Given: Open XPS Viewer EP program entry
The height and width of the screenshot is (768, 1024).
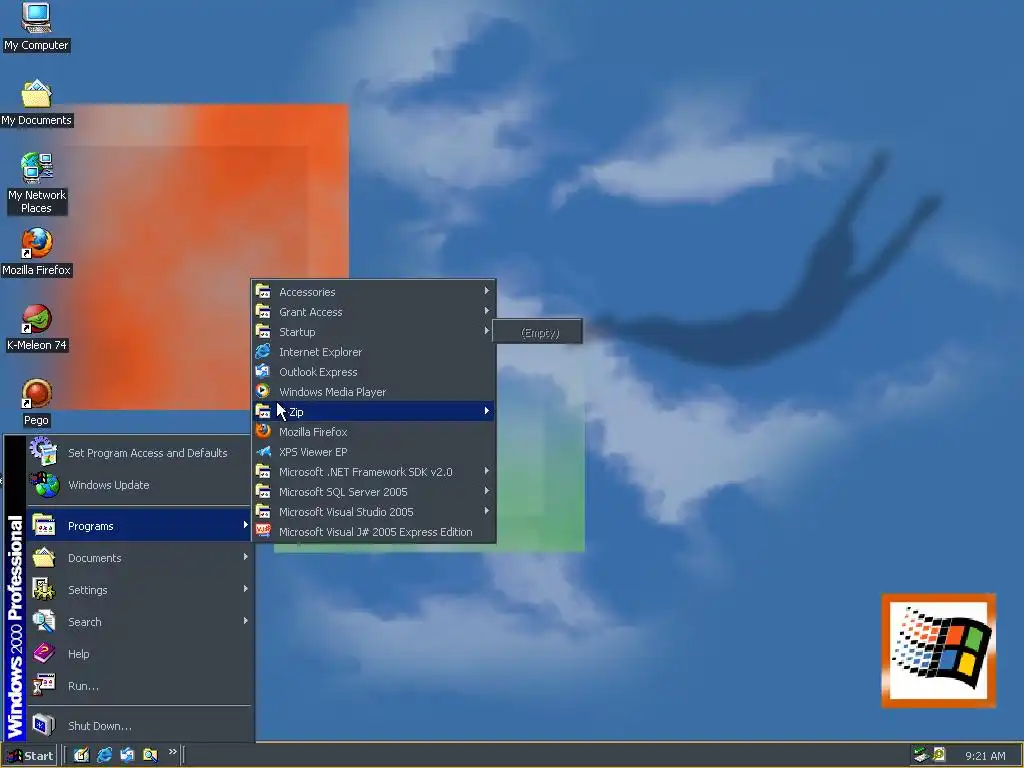Looking at the screenshot, I should [x=374, y=452].
